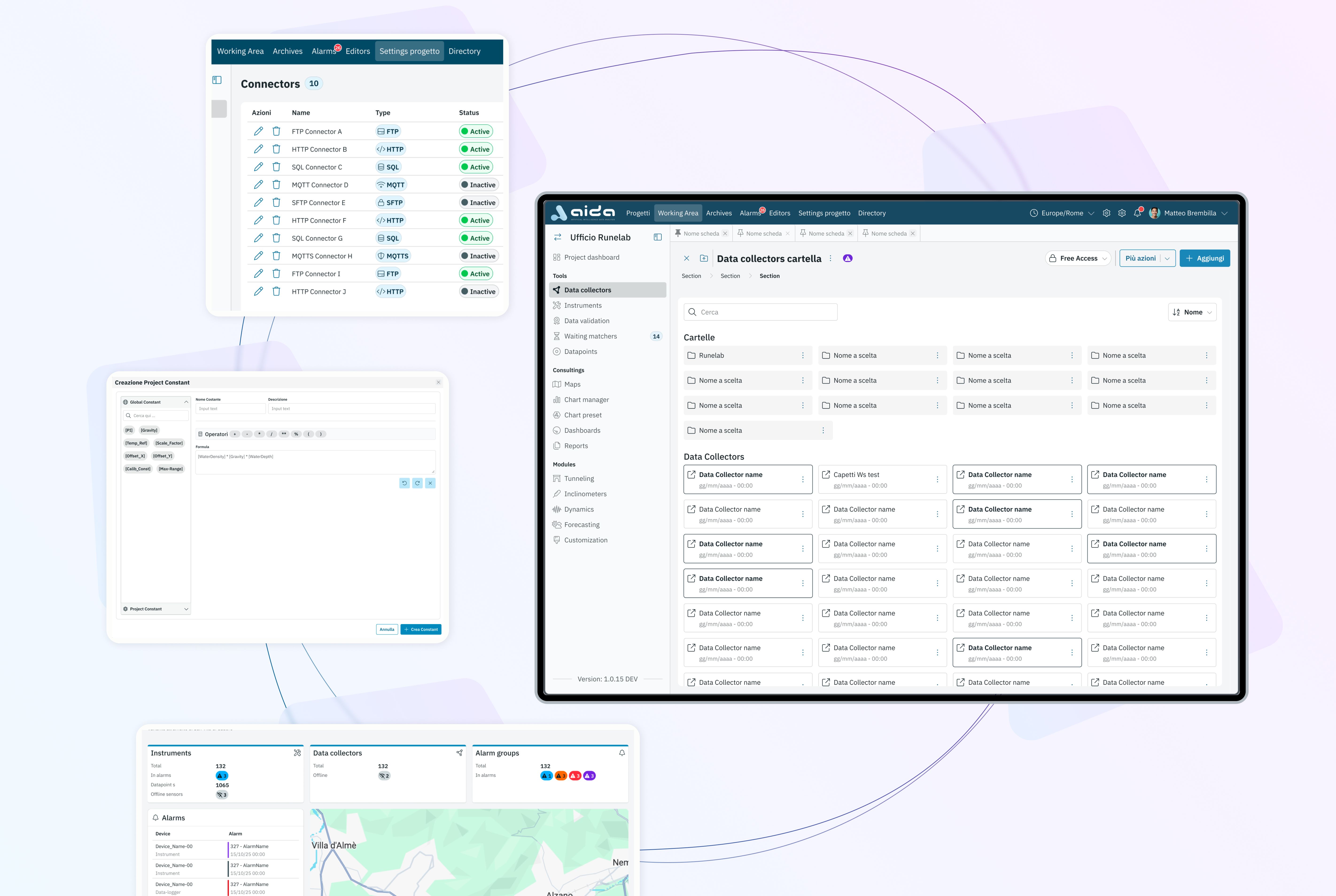This screenshot has width=1336, height=896.
Task: Edit MQTT Connector D with pencil icon
Action: [258, 185]
